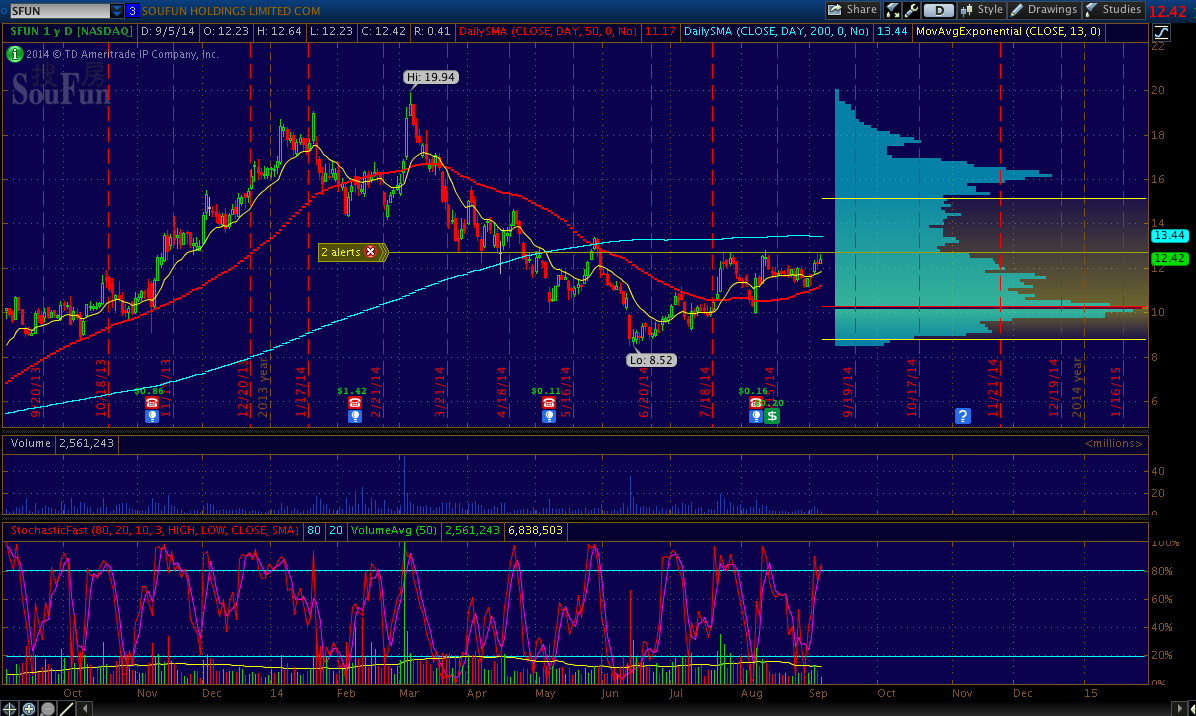Open the Drawings menu
1196x716 pixels.
(x=1044, y=10)
